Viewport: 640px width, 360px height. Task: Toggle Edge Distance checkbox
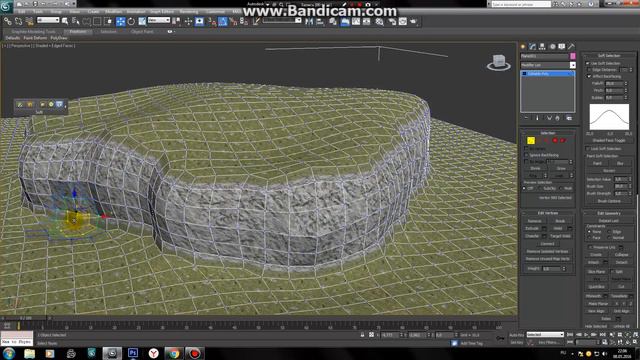[589, 70]
